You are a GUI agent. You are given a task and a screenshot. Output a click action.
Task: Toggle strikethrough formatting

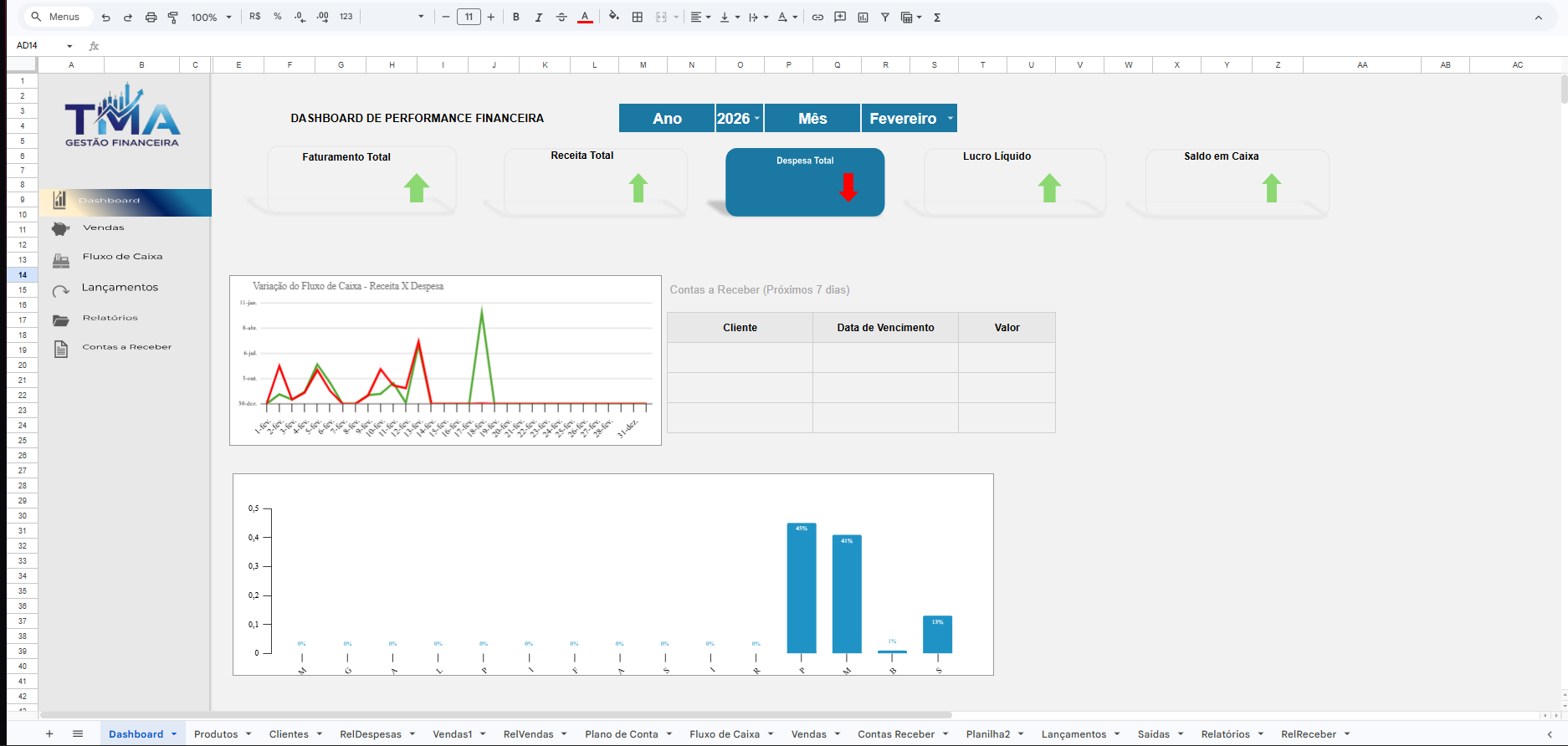[x=561, y=17]
